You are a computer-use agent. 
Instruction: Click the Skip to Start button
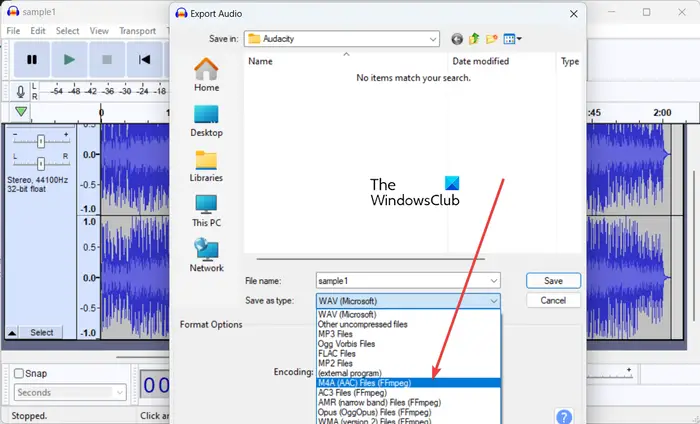(144, 59)
